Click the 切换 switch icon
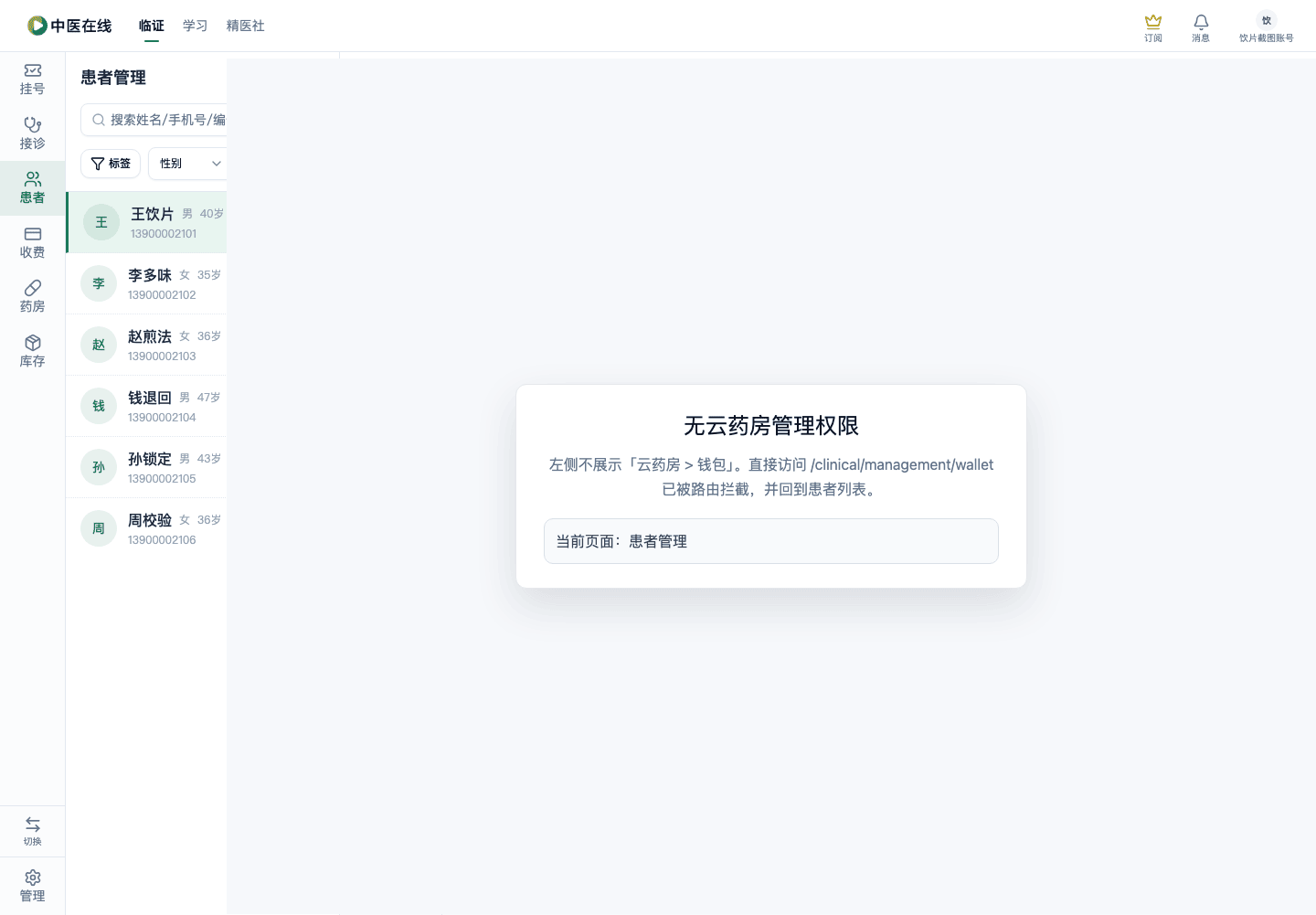The image size is (1316, 915). pos(32,831)
